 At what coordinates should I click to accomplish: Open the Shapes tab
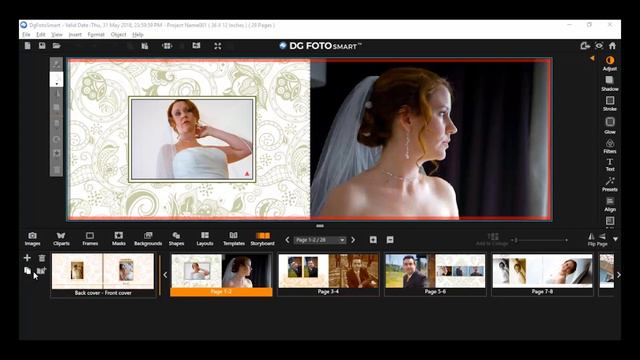[x=176, y=239]
